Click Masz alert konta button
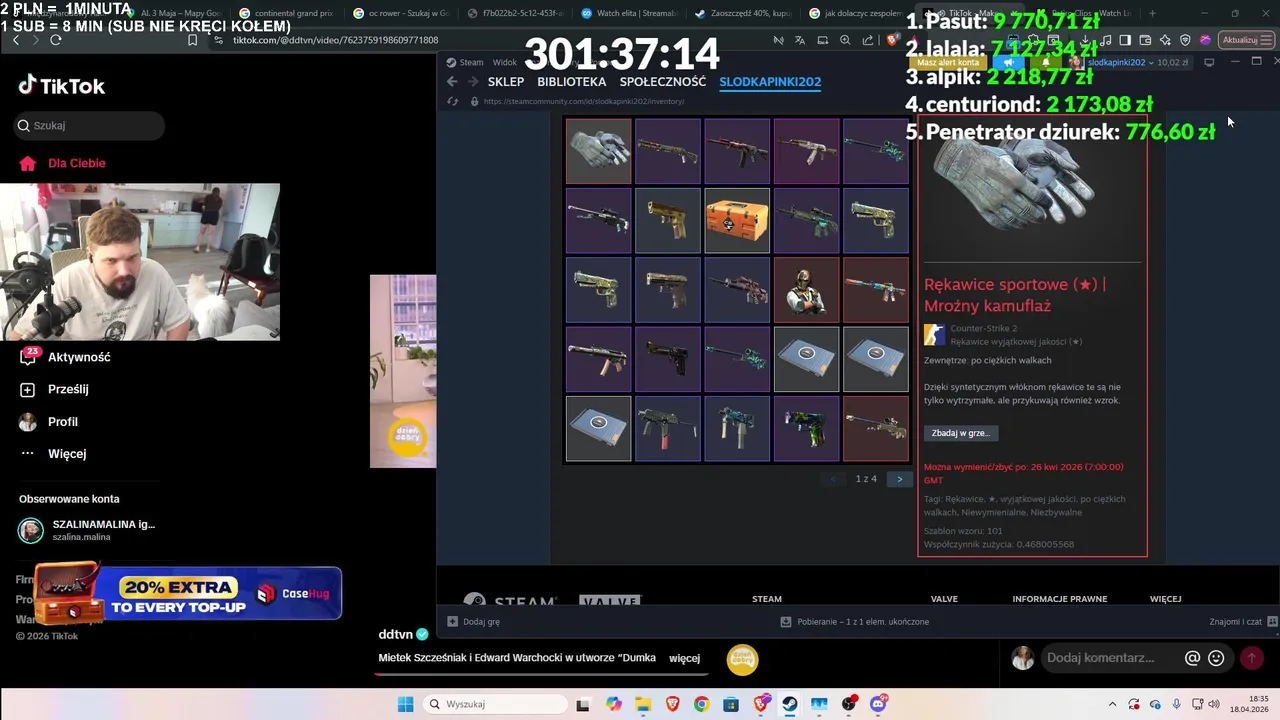The image size is (1280, 720). tap(947, 62)
